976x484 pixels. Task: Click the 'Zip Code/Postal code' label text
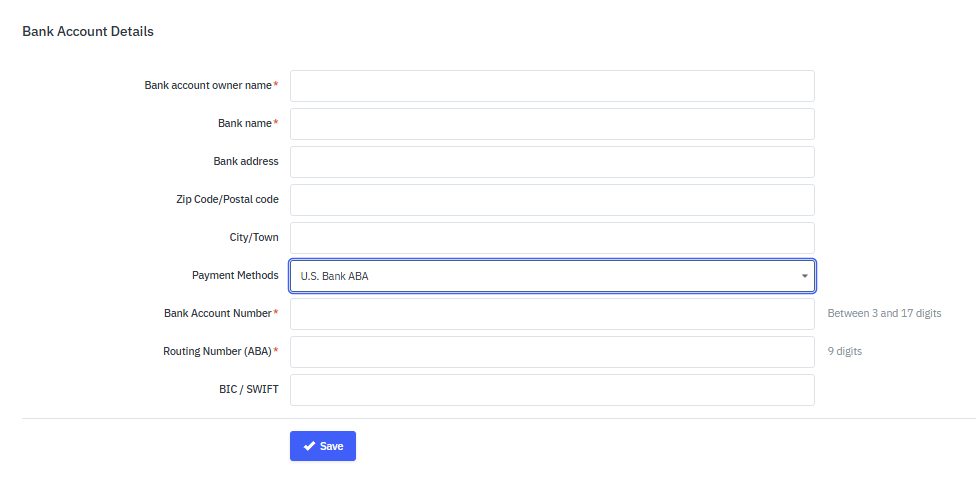coord(227,199)
